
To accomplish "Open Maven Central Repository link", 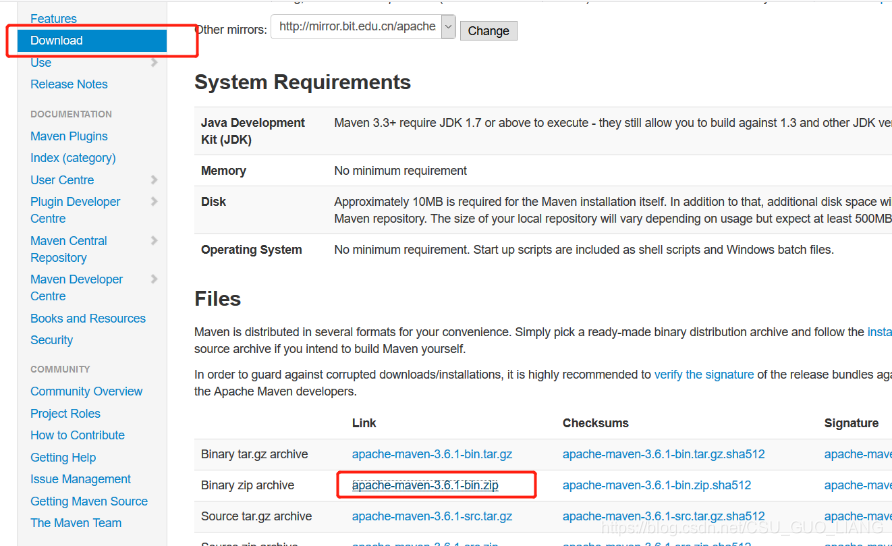I will 68,249.
